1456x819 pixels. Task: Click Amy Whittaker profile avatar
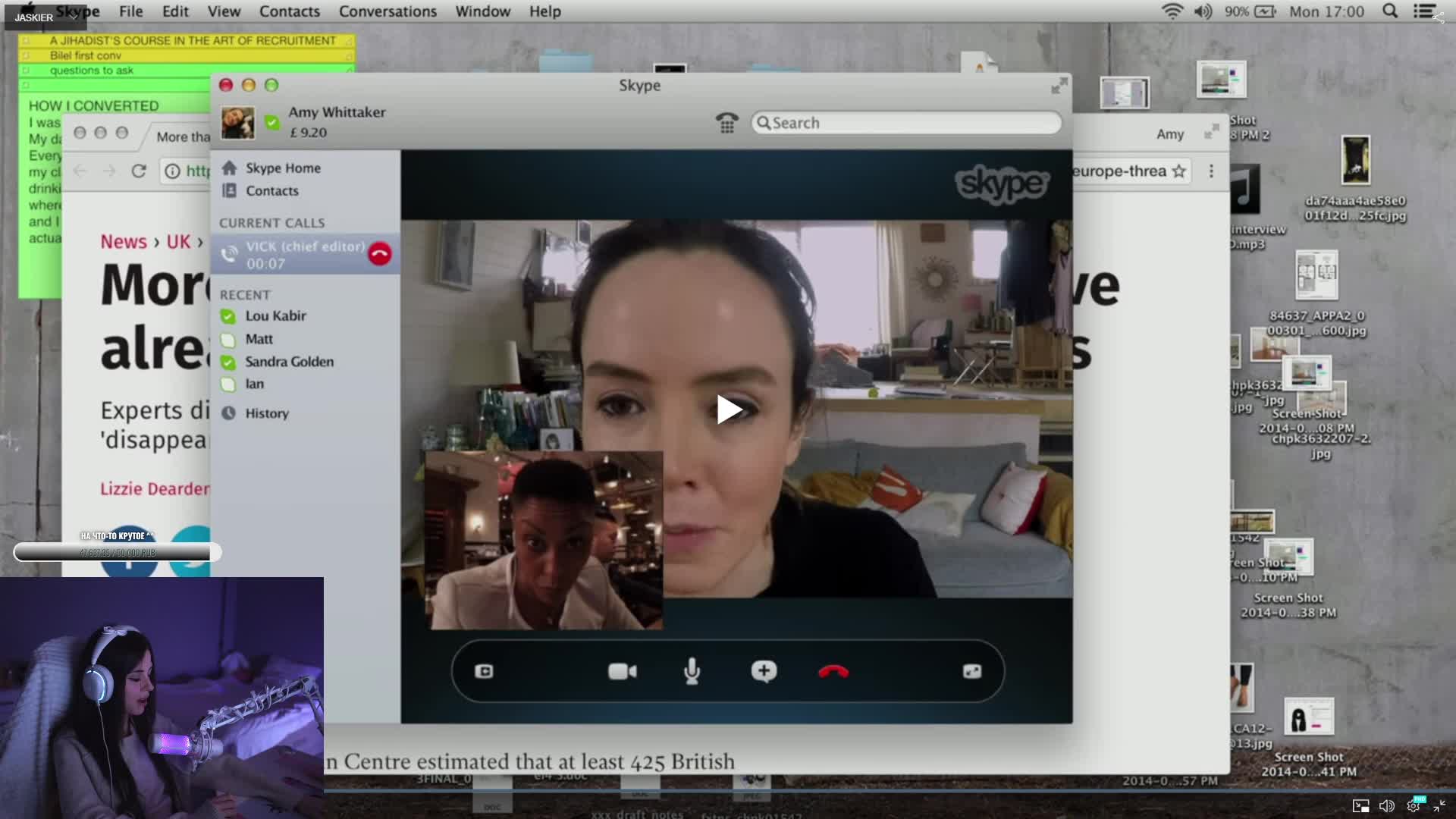[x=238, y=123]
